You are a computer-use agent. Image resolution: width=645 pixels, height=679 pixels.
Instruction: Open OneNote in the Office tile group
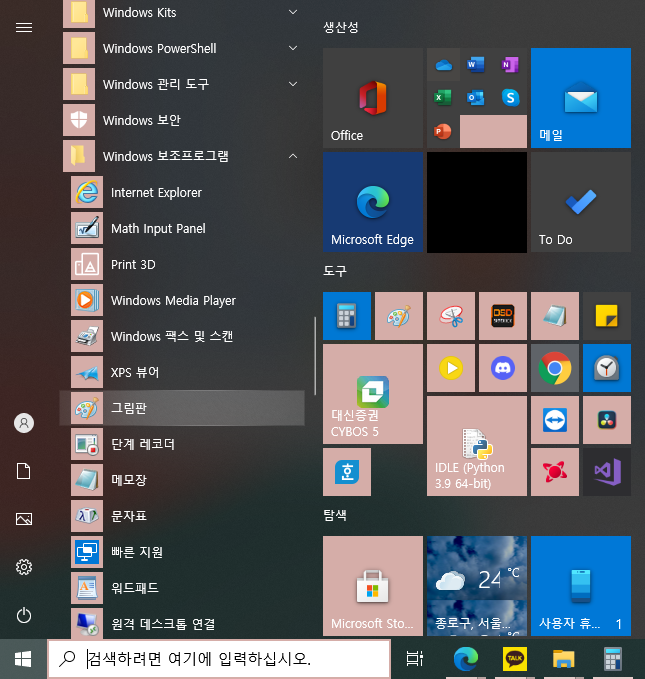point(510,65)
